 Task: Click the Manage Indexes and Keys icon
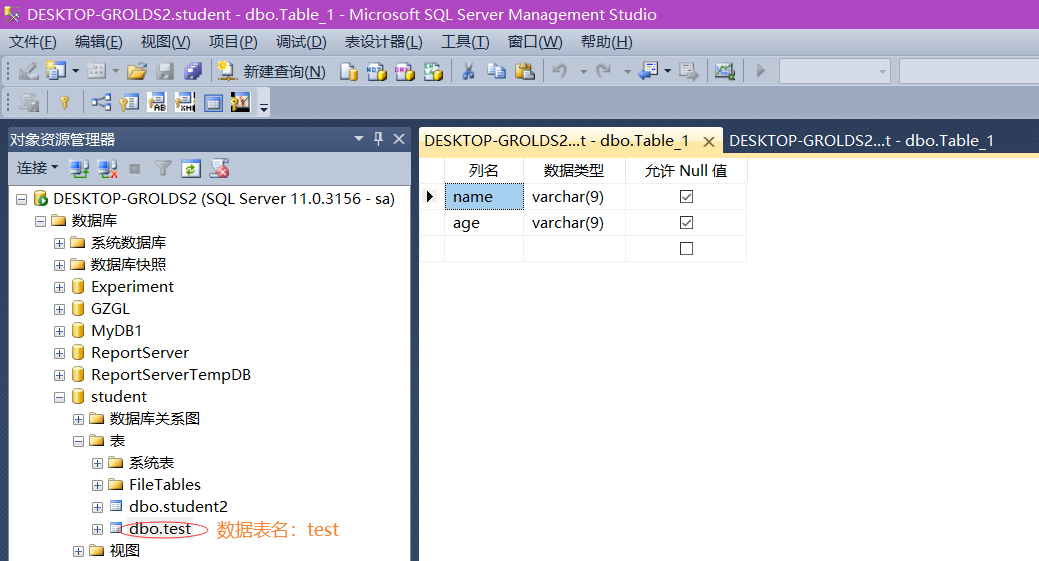(129, 103)
